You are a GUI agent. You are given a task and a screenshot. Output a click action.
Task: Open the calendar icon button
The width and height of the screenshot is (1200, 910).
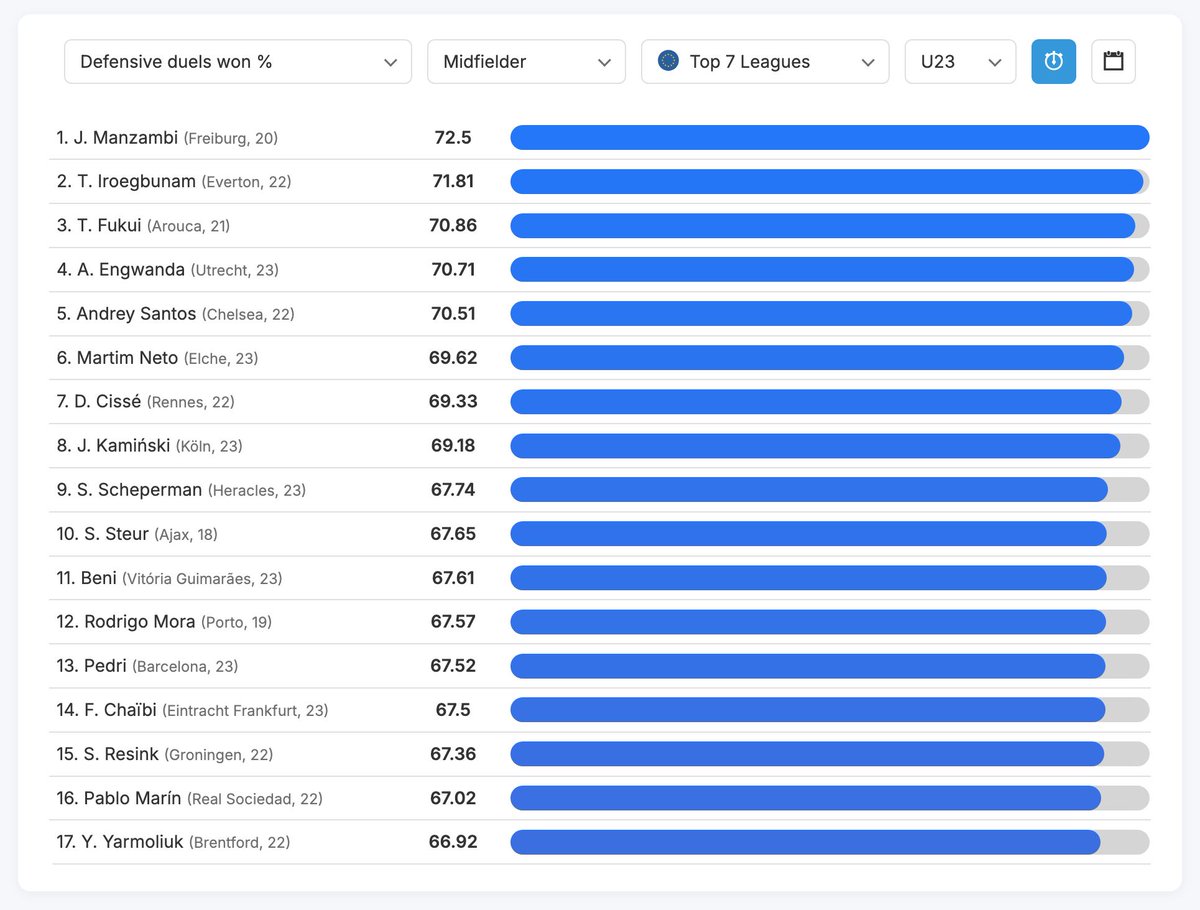(1113, 61)
